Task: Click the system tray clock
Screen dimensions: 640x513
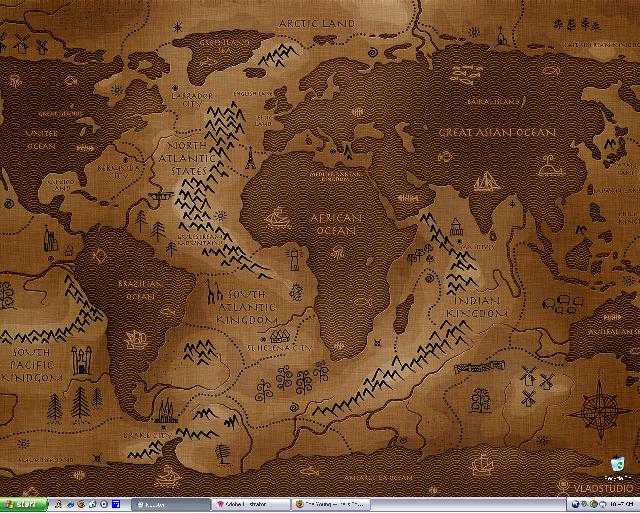Action: (622, 504)
